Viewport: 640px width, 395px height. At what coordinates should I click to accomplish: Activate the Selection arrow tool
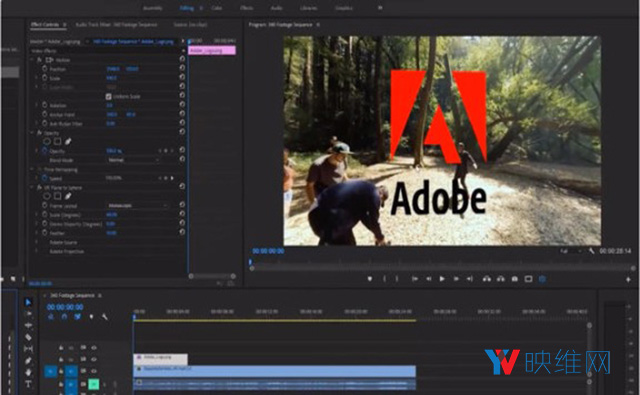(x=28, y=302)
